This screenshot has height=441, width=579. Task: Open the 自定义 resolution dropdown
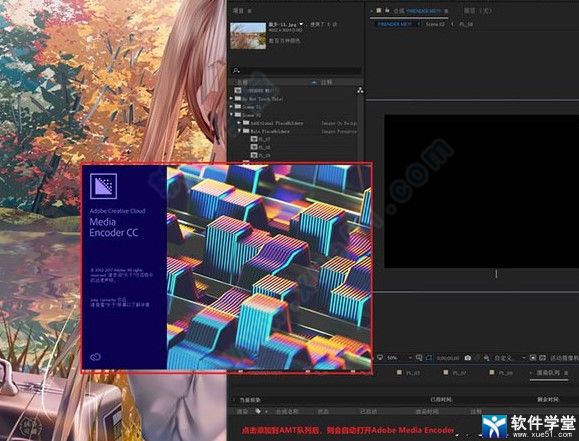tap(510, 358)
